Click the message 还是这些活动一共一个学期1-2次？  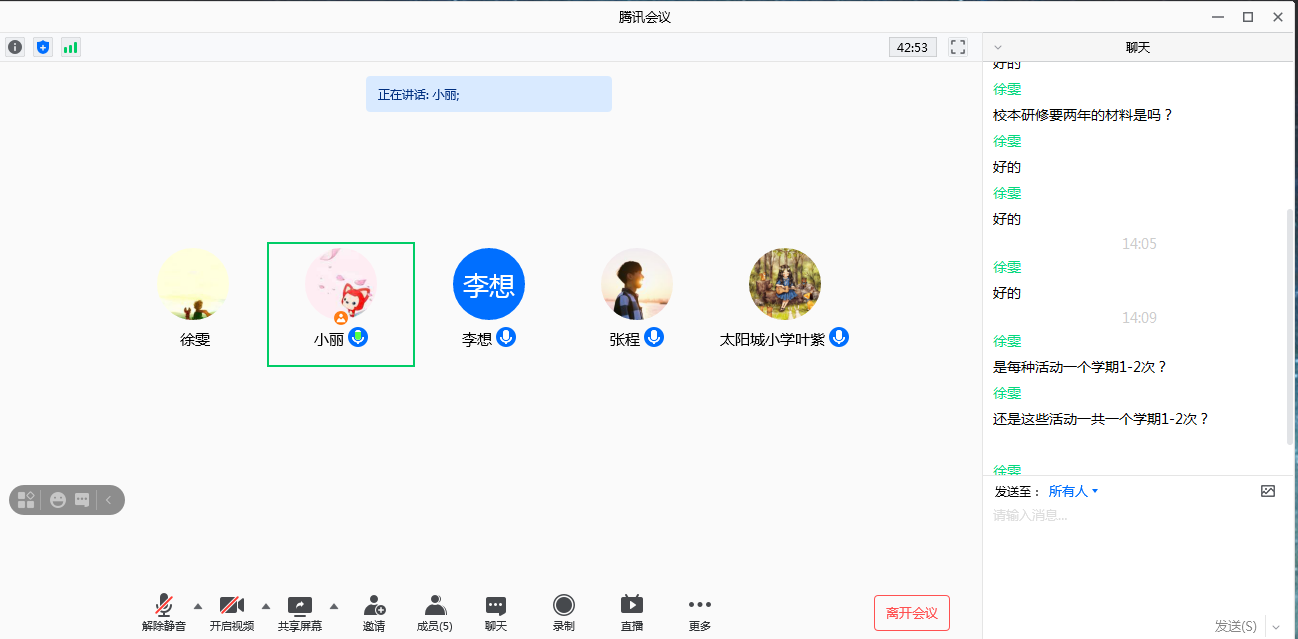pyautogui.click(x=1101, y=419)
